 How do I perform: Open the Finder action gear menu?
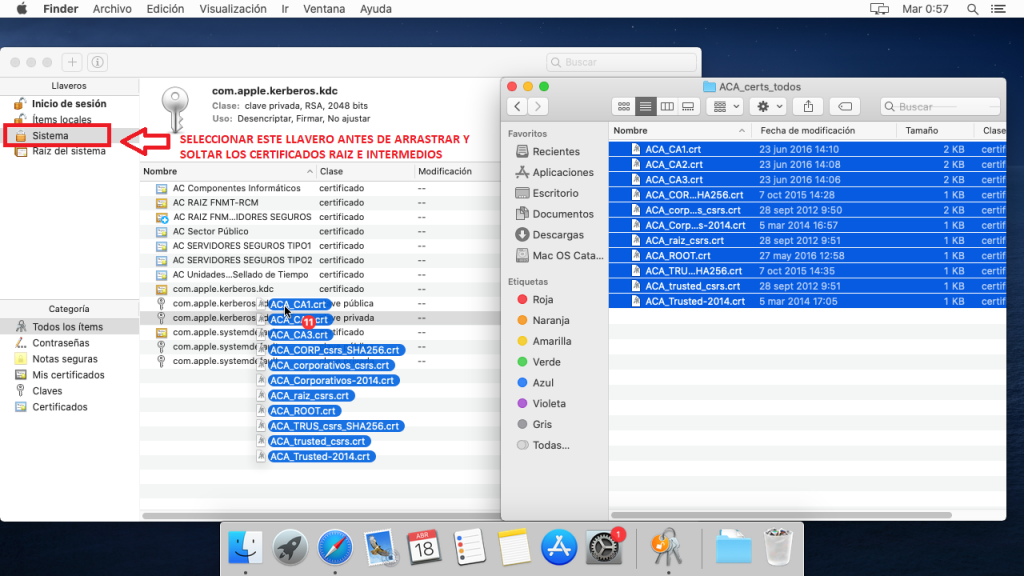pyautogui.click(x=768, y=106)
